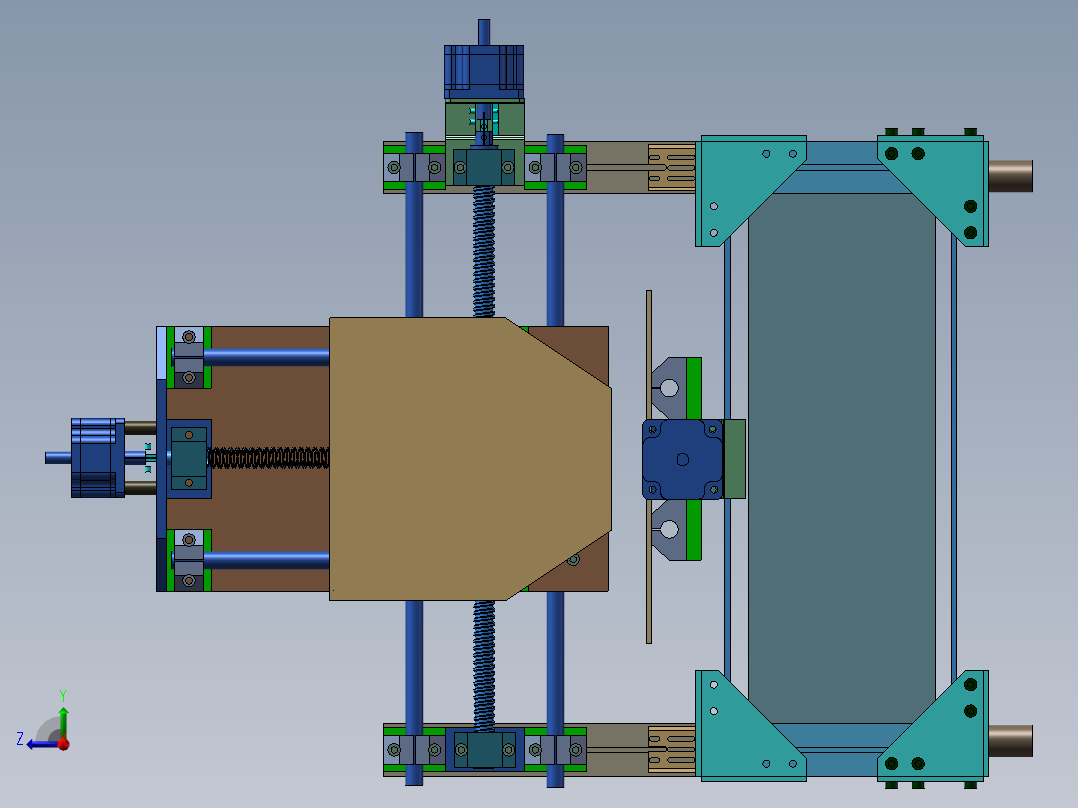Select the dark gray-teal center frame panel
This screenshot has height=808, width=1078.
pyautogui.click(x=842, y=458)
